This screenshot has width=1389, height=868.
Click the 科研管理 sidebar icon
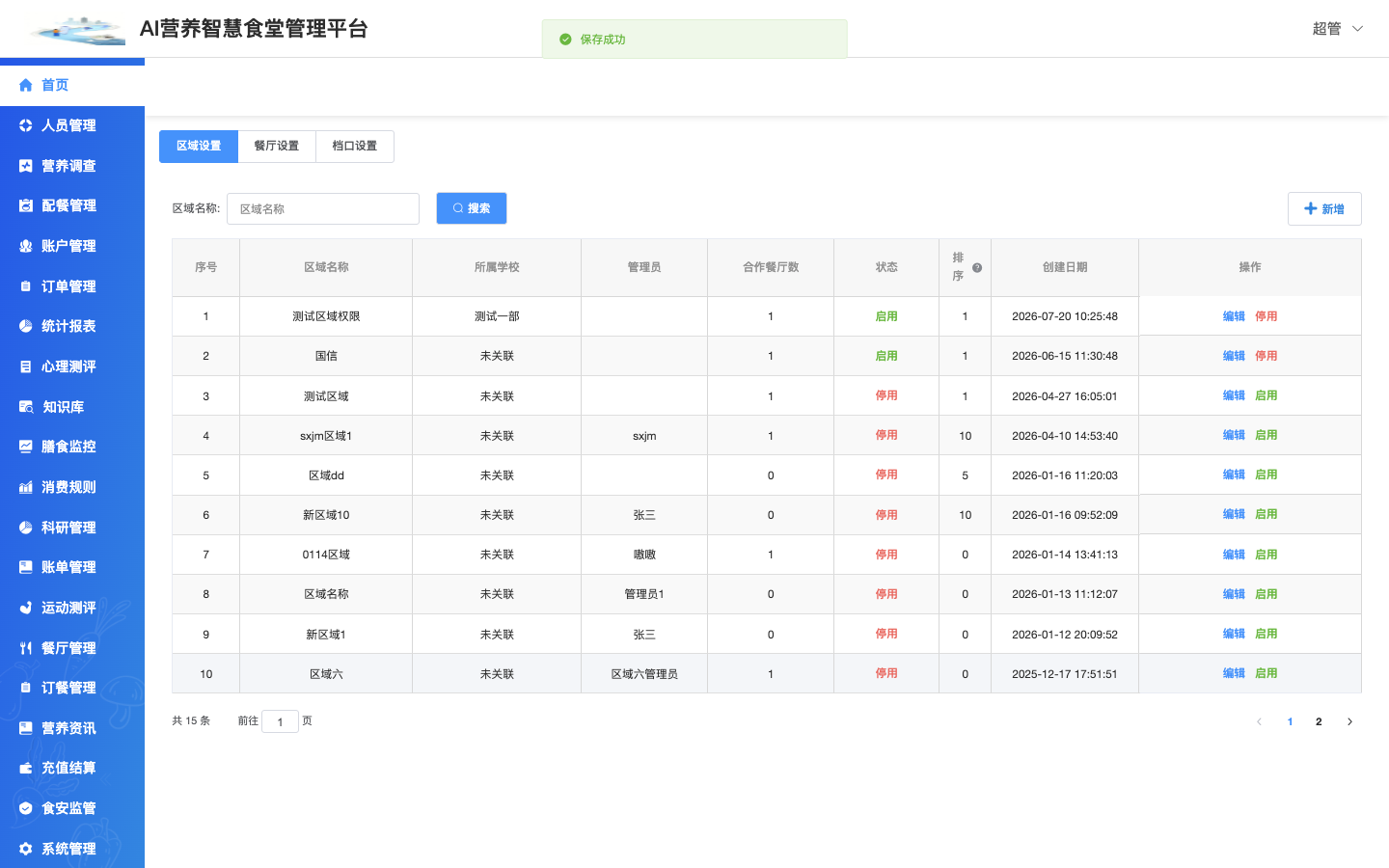pyautogui.click(x=26, y=528)
